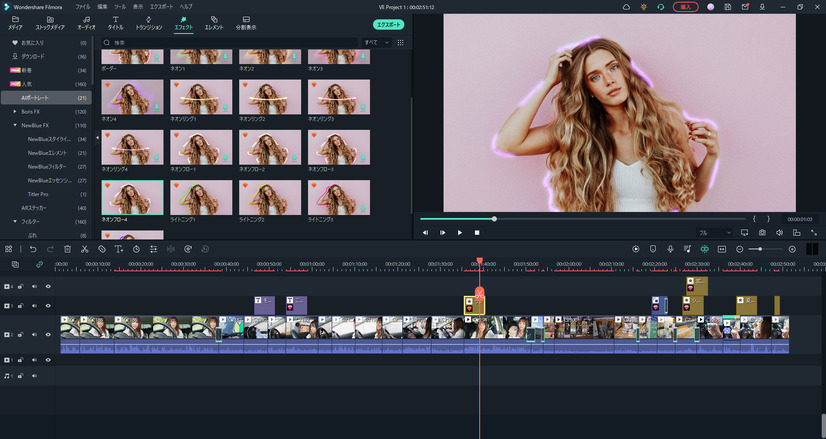Toggle visibility eye of video track 2
The width and height of the screenshot is (826, 439).
pos(48,335)
